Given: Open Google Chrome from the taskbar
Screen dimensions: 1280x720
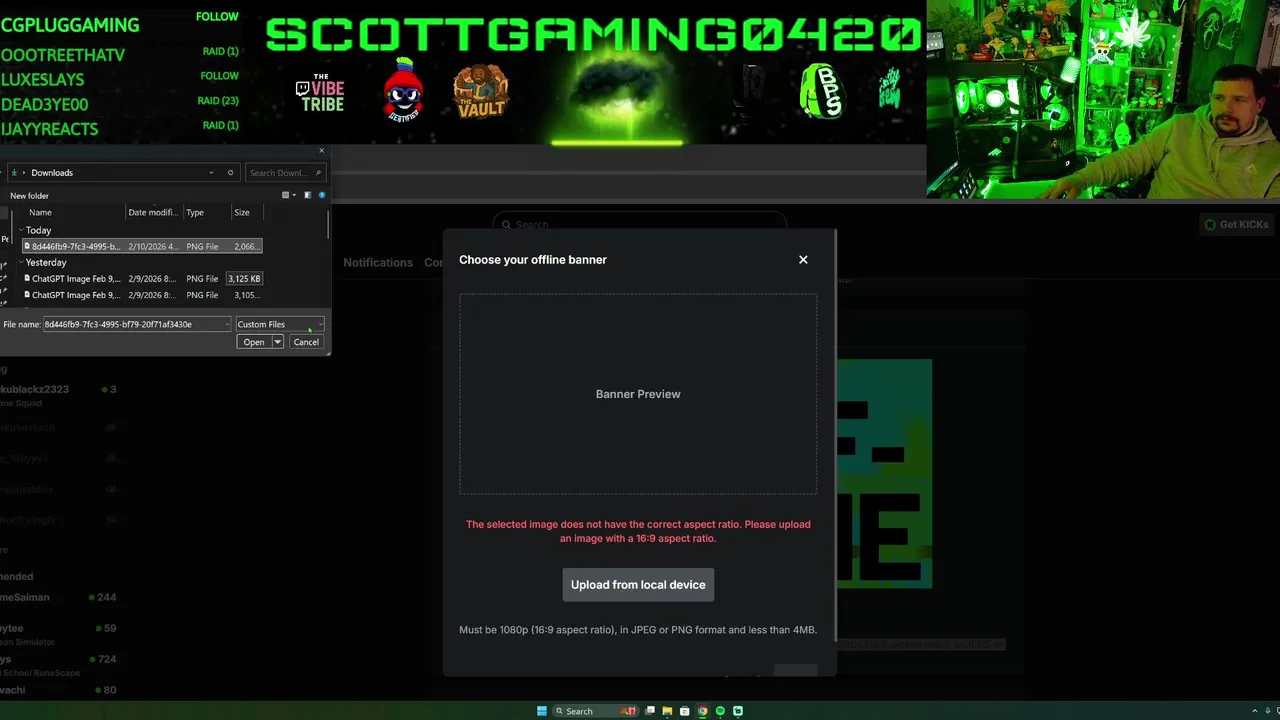Looking at the screenshot, I should 702,711.
